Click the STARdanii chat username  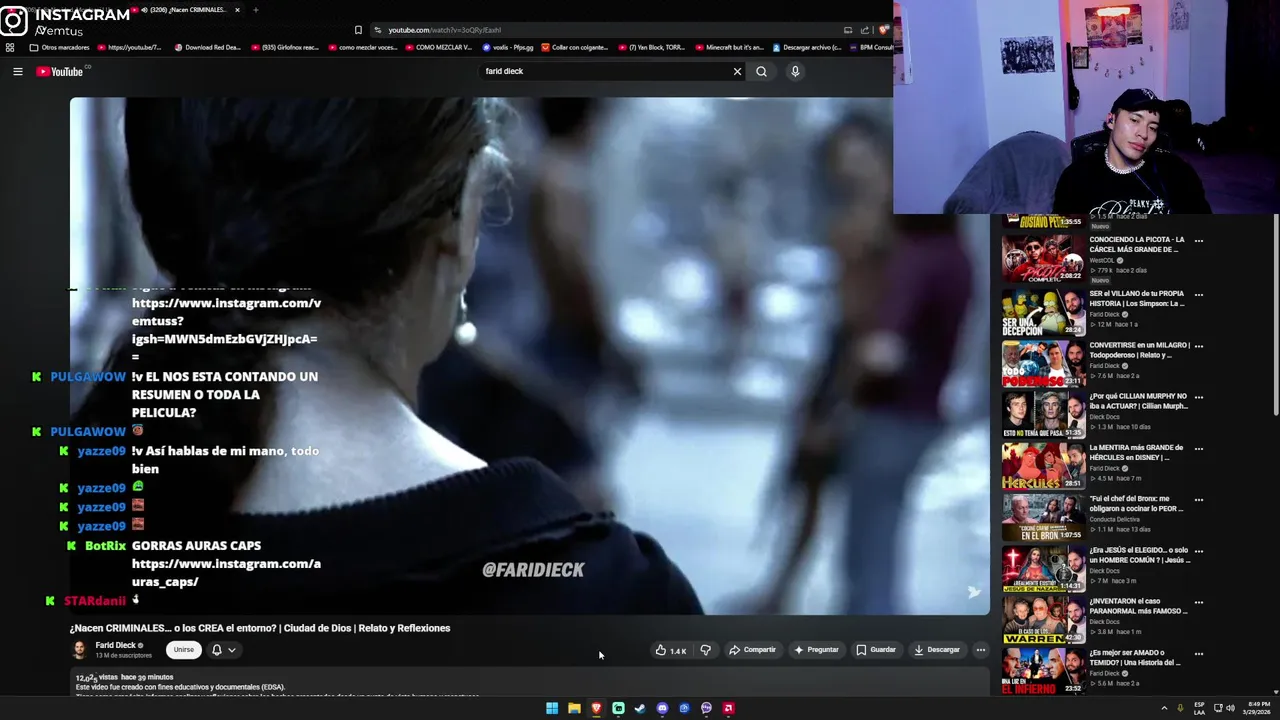(95, 601)
